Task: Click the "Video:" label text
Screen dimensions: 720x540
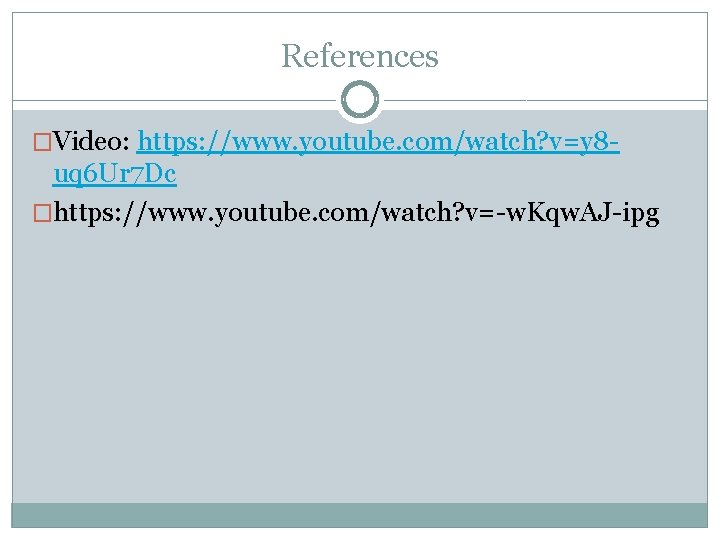Action: pyautogui.click(x=91, y=141)
